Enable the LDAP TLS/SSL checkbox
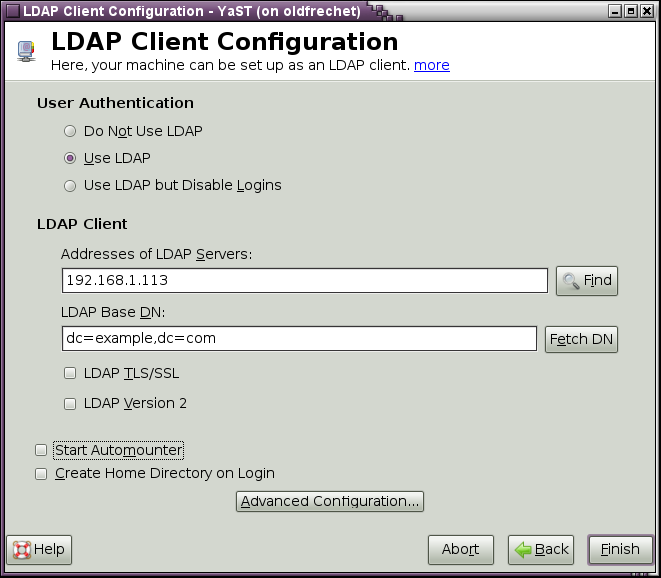 point(70,373)
